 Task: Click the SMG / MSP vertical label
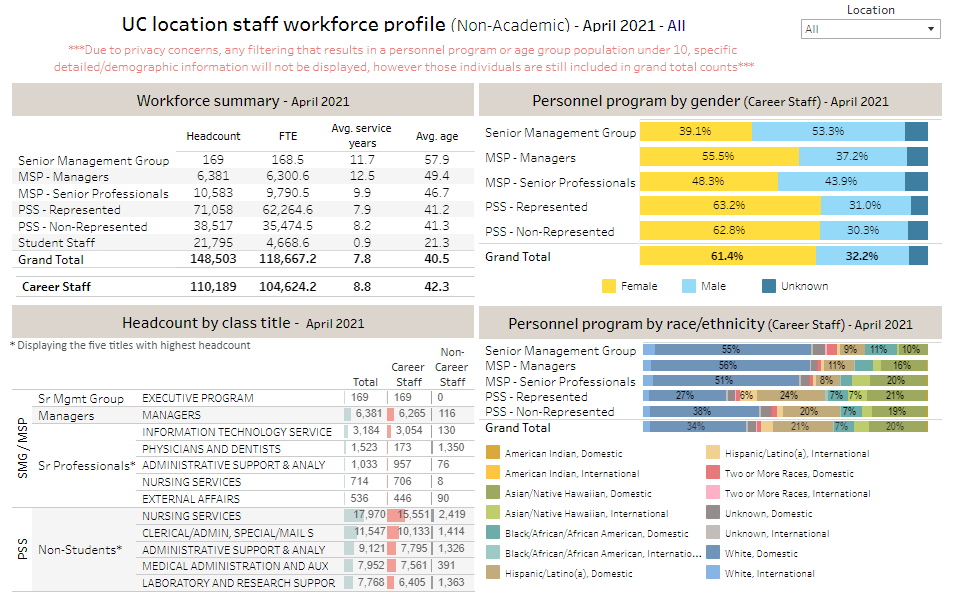point(23,448)
